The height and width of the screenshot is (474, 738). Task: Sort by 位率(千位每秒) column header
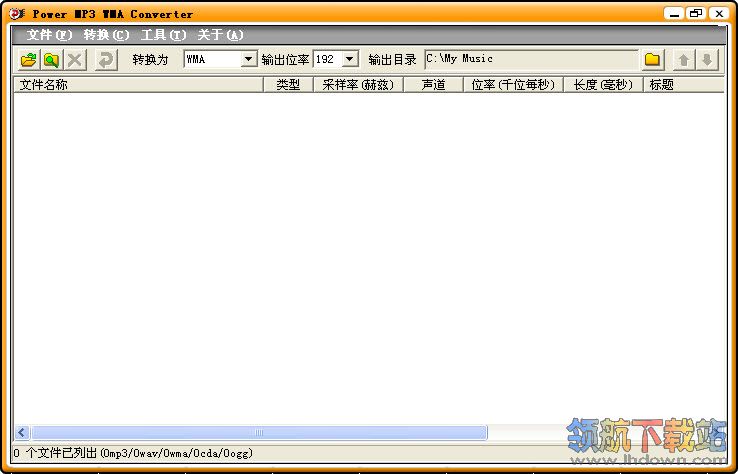click(513, 85)
